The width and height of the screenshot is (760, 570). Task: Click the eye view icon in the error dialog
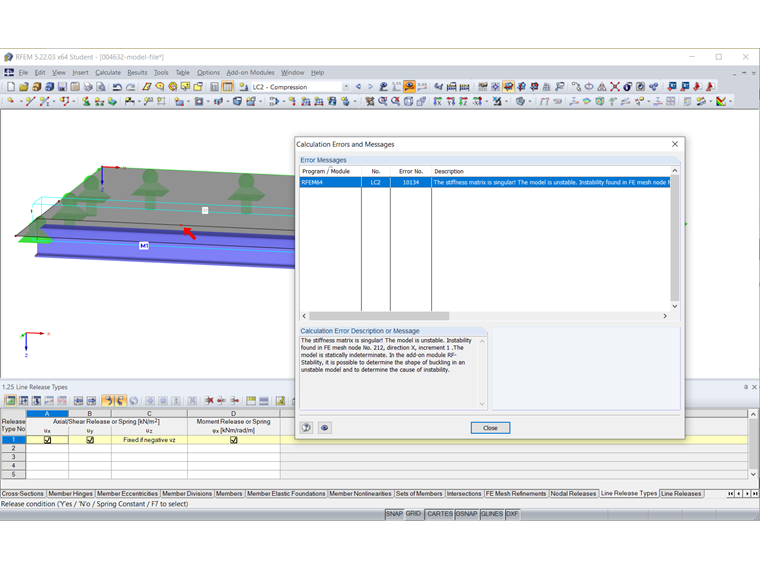325,428
